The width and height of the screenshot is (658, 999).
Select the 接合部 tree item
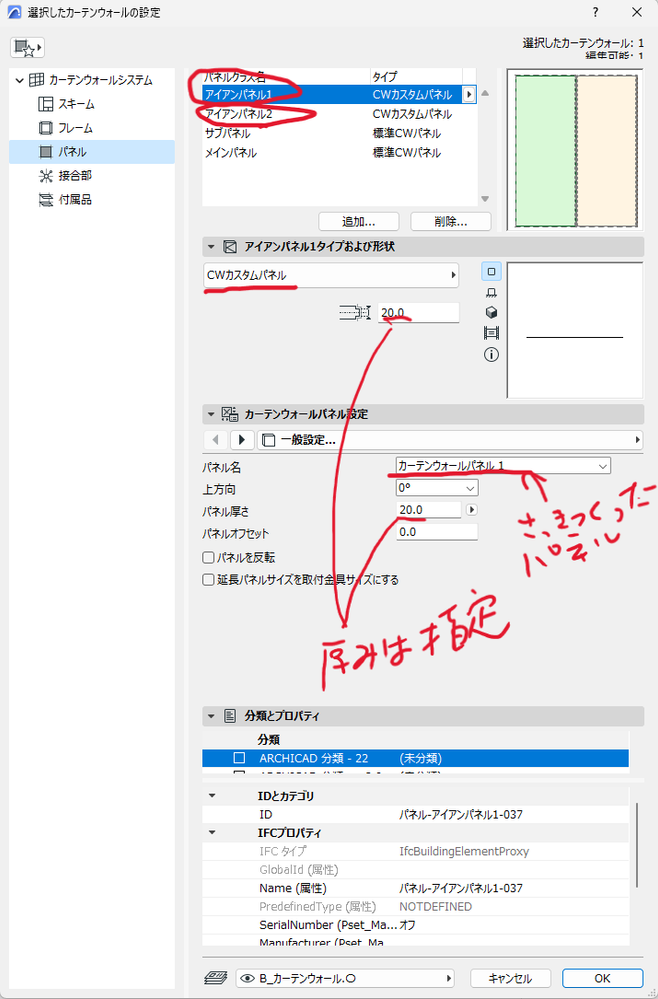point(66,176)
